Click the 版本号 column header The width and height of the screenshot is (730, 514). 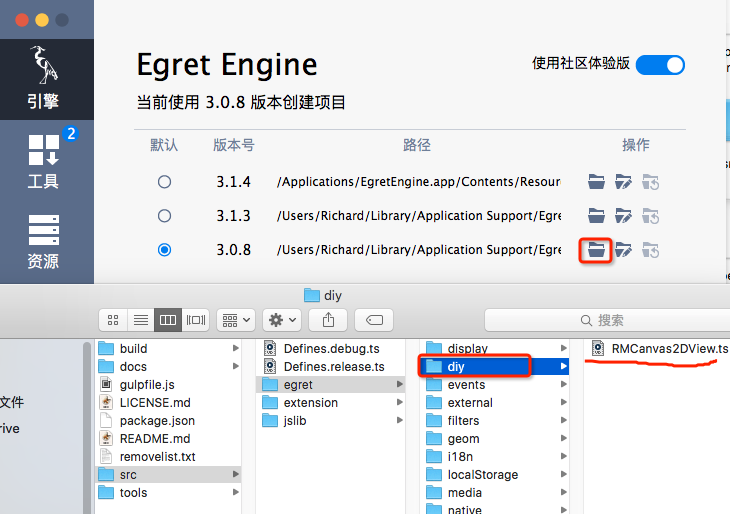click(234, 145)
